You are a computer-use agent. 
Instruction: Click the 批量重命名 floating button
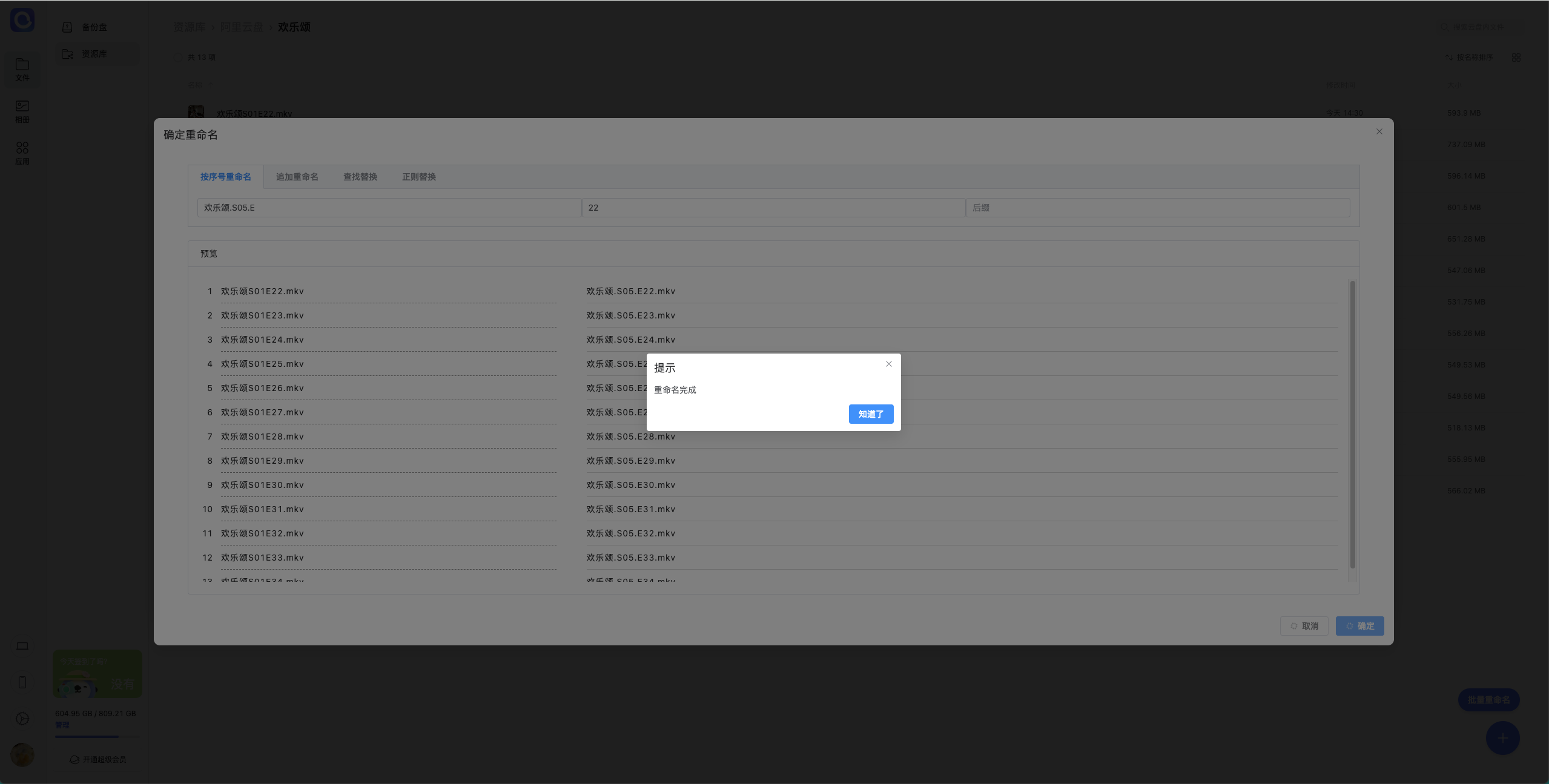(1488, 700)
